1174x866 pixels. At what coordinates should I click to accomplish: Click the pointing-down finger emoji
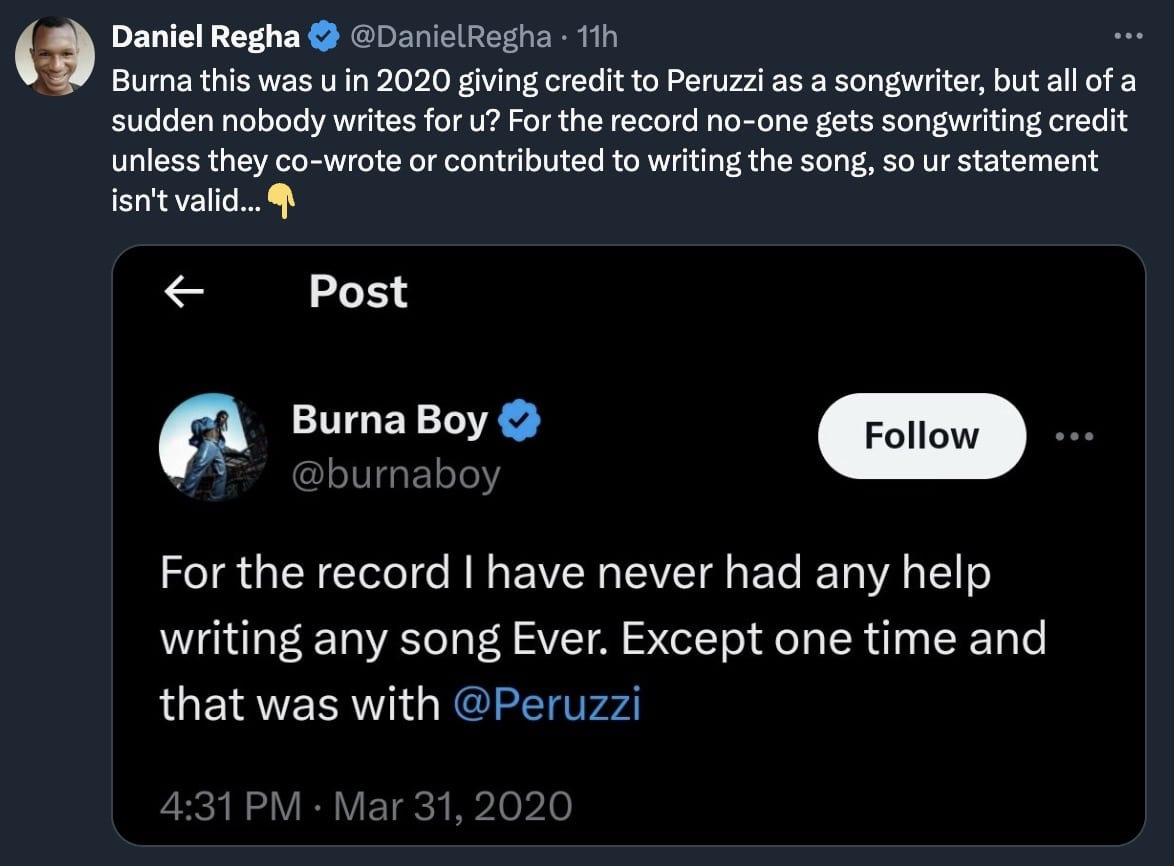[x=283, y=204]
